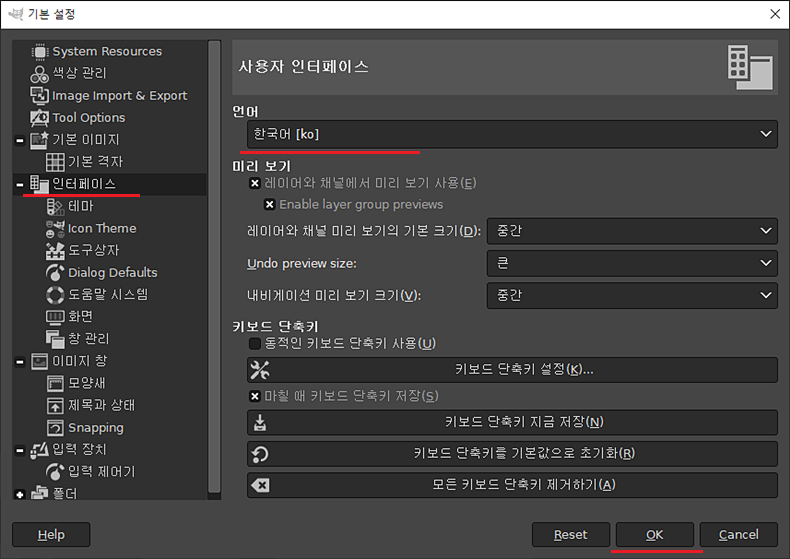Collapse the 기본 이미지 tree node
Screen dimensions: 790x559
[20, 141]
